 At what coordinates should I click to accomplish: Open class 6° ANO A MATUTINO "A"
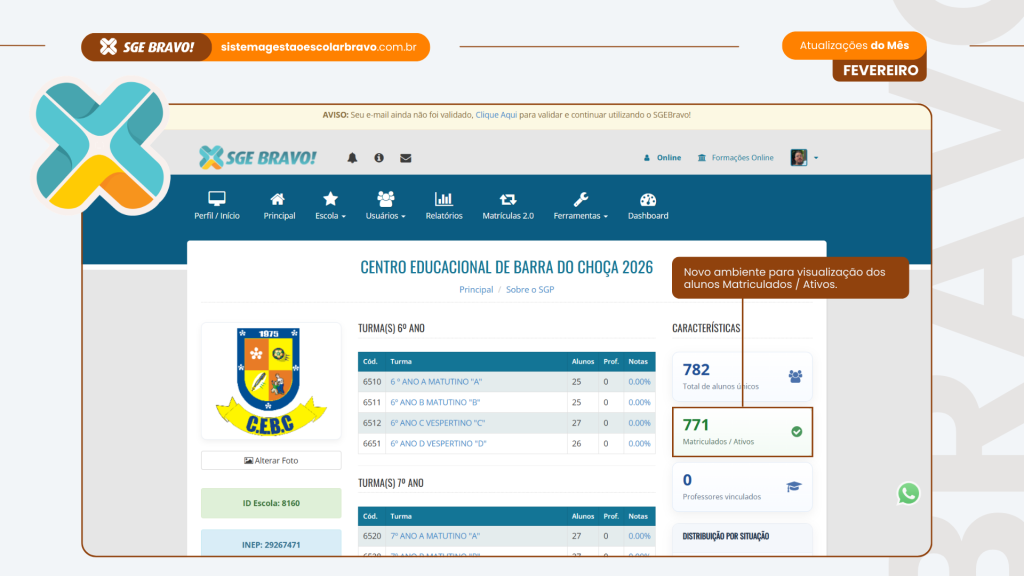(436, 382)
